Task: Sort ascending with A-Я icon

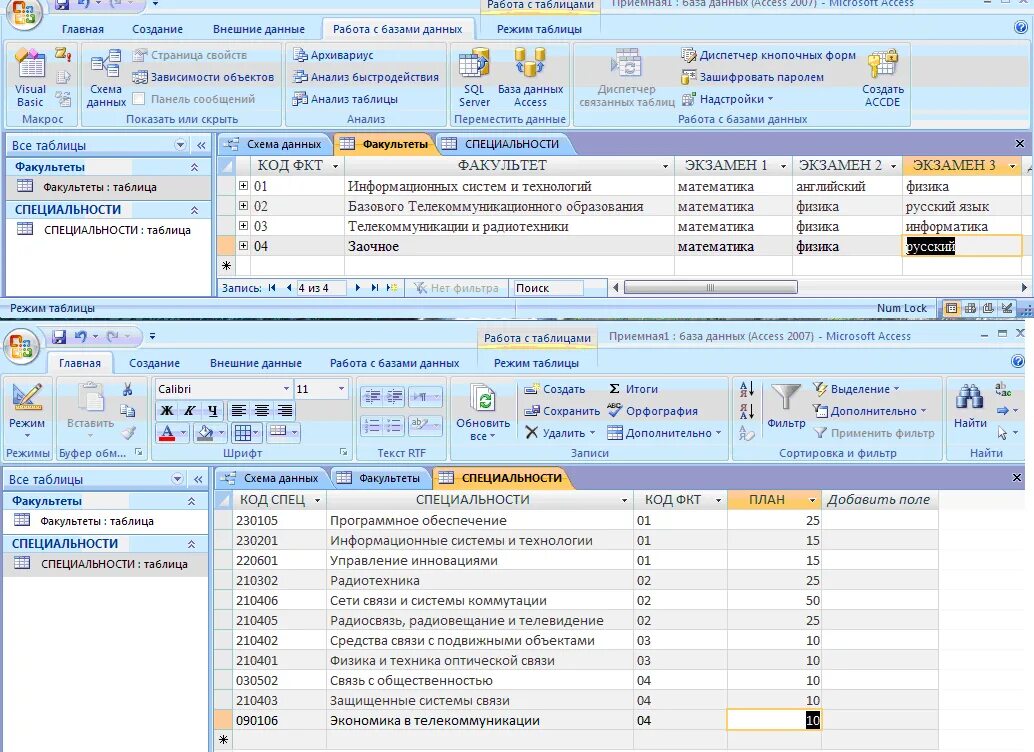Action: [x=747, y=389]
